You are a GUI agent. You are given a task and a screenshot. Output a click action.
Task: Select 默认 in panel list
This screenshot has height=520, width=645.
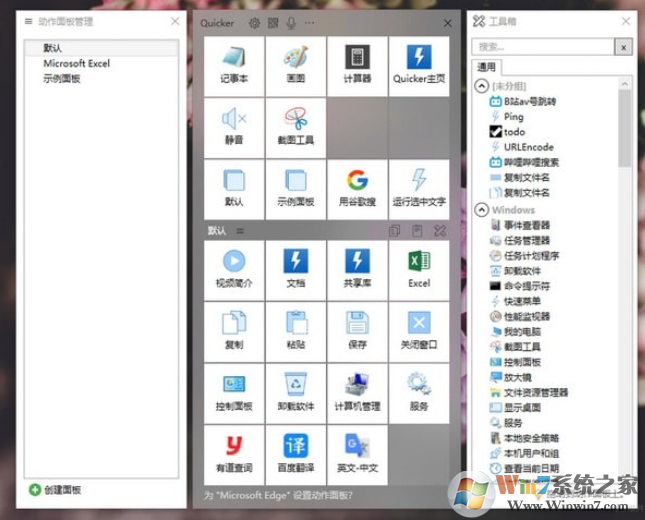point(101,48)
